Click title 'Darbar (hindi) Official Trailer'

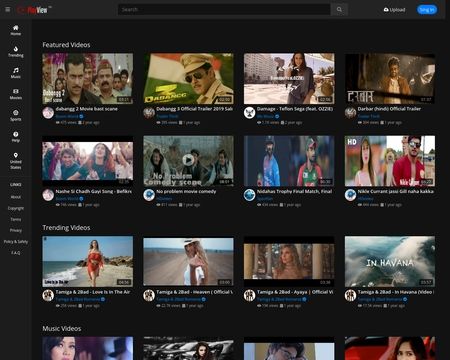389,109
